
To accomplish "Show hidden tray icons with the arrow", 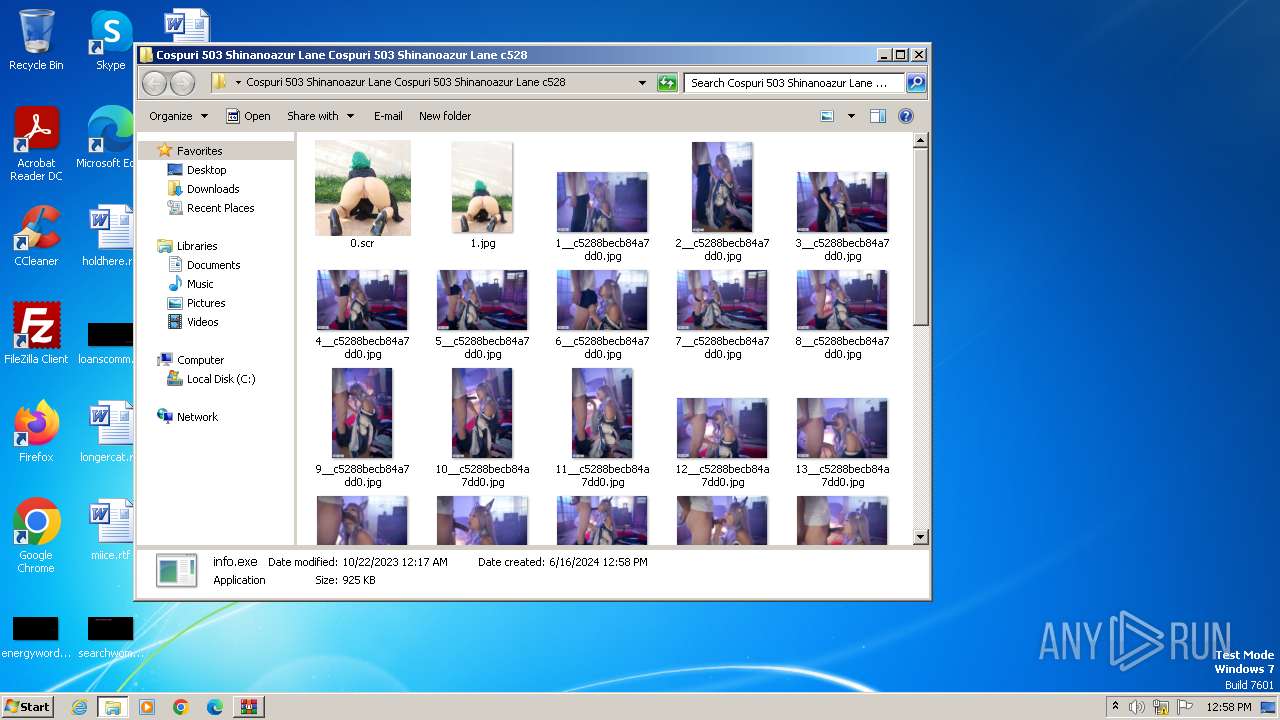I will (1115, 707).
